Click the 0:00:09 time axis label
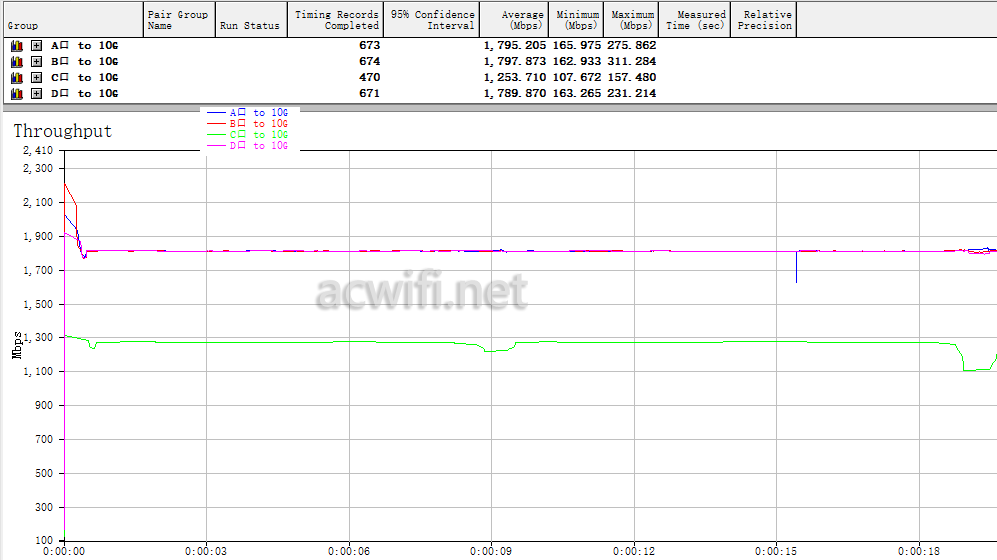Viewport: 997px width, 560px height. [x=490, y=551]
